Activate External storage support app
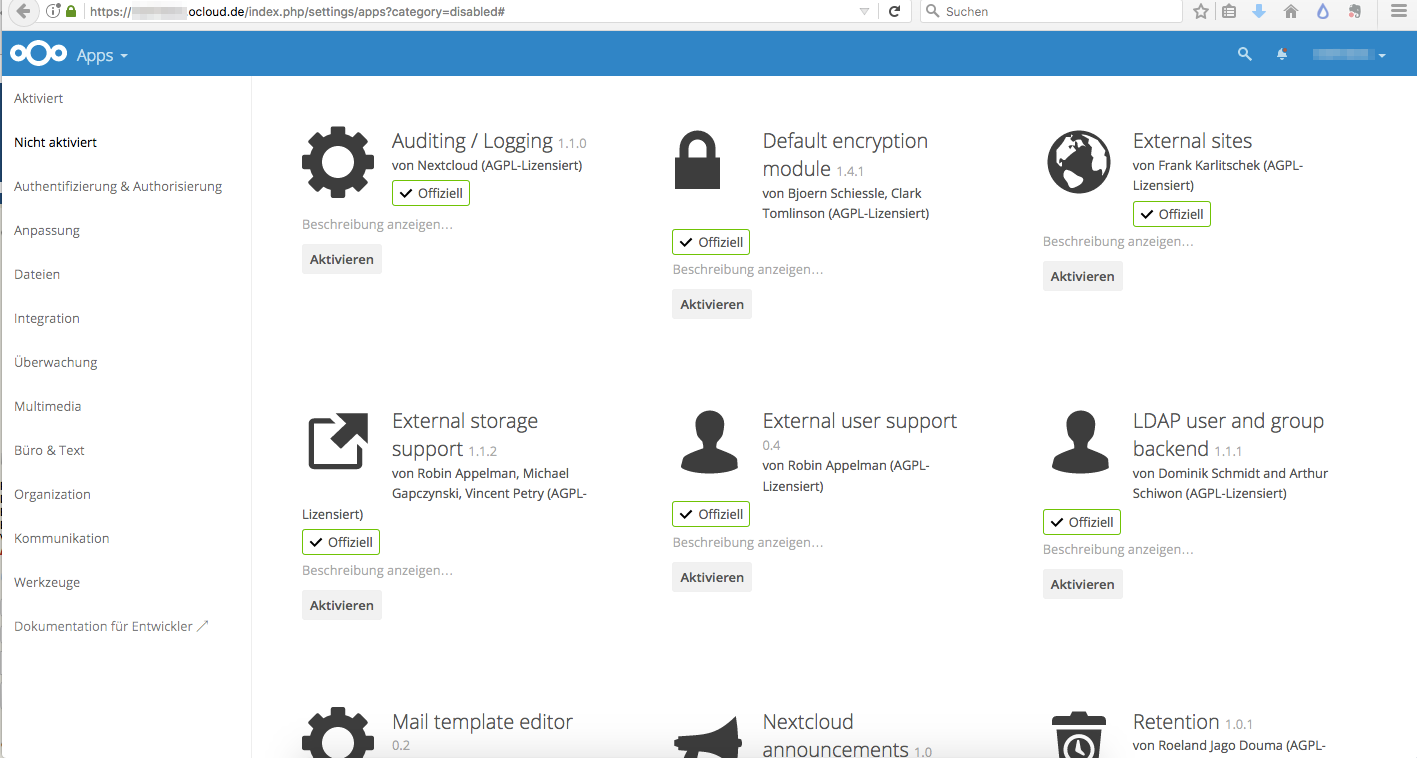 tap(342, 606)
